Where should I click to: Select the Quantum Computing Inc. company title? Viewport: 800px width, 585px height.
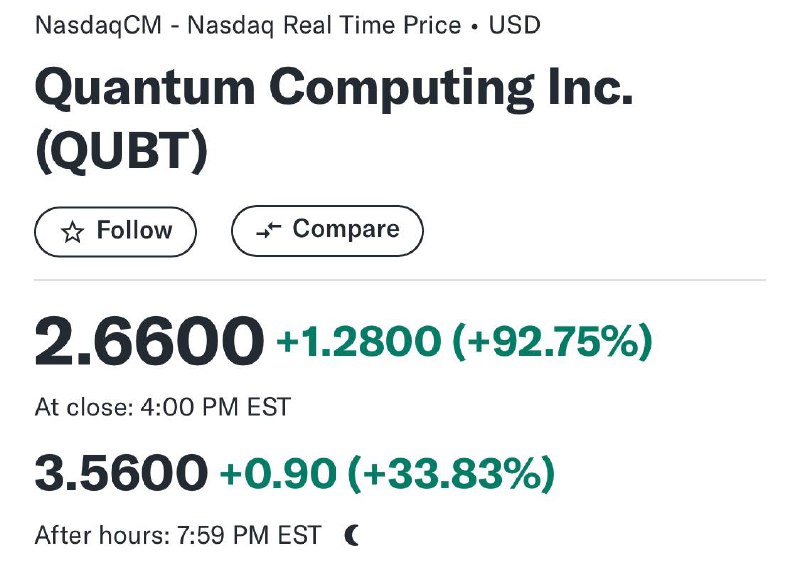334,89
